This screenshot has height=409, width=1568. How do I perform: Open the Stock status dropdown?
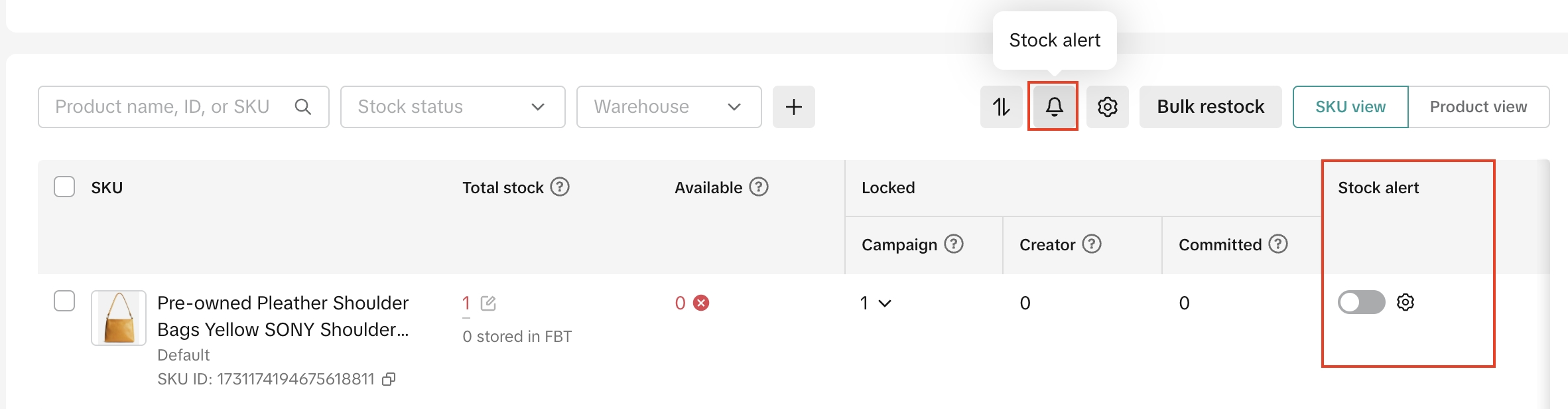[452, 106]
